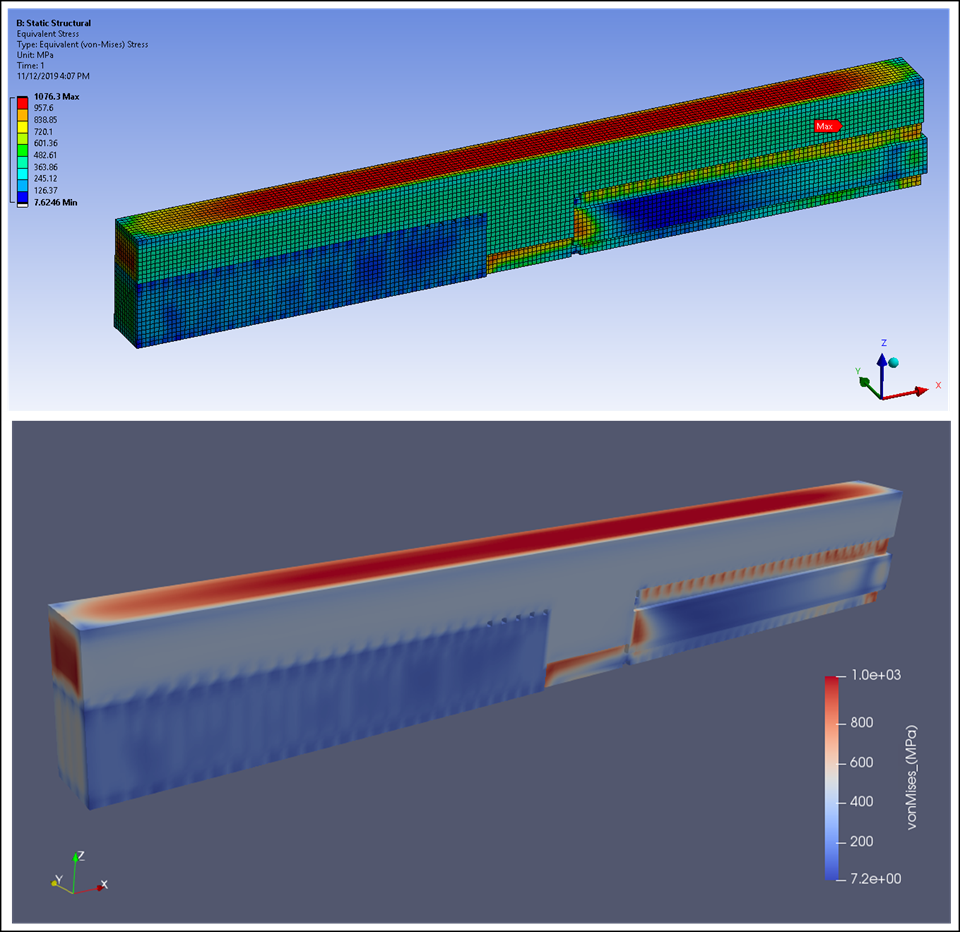Select the dark blue 126.37 legend band
Screen dimensions: 960x932
pyautogui.click(x=24, y=196)
